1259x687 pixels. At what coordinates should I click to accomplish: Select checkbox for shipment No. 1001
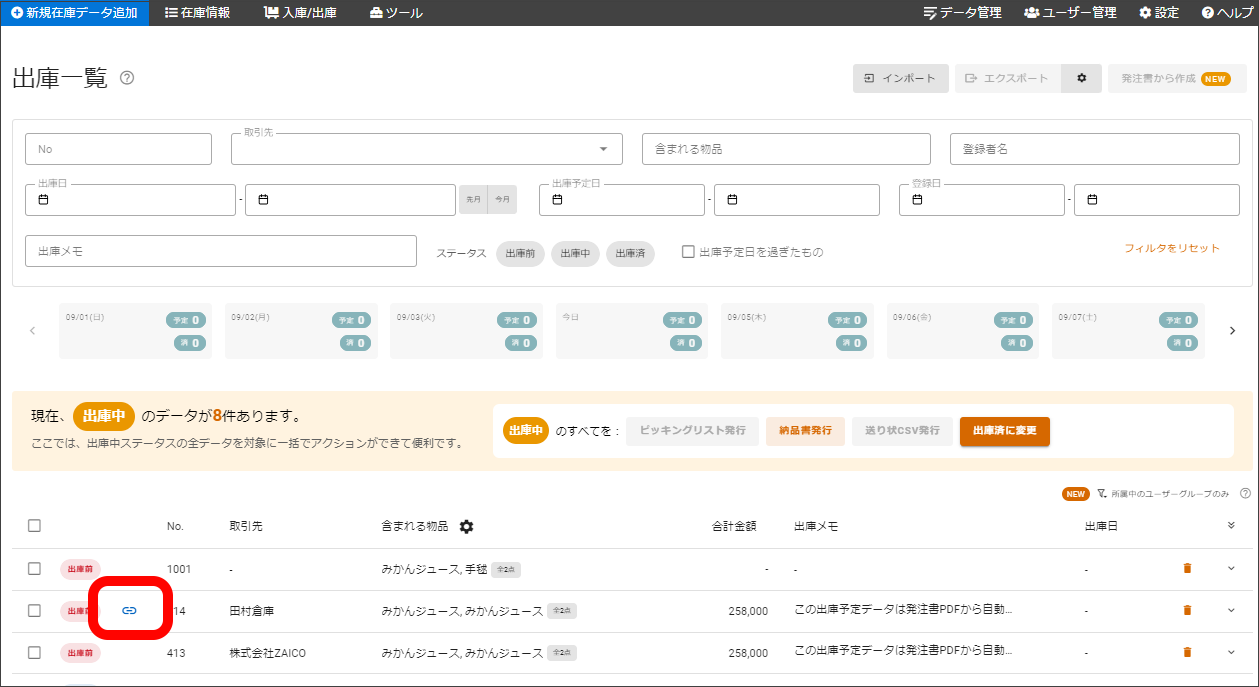[x=34, y=568]
